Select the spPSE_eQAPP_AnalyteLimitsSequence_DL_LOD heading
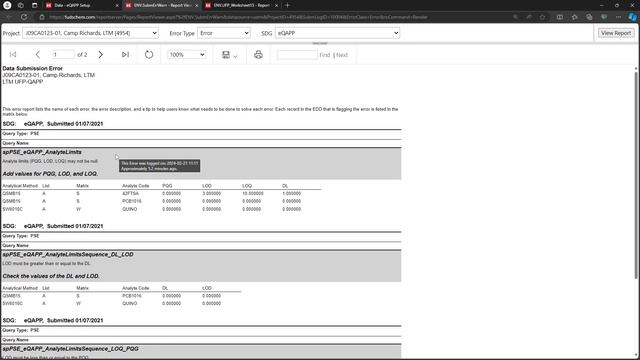Viewport: 640px width, 360px height. 68,254
